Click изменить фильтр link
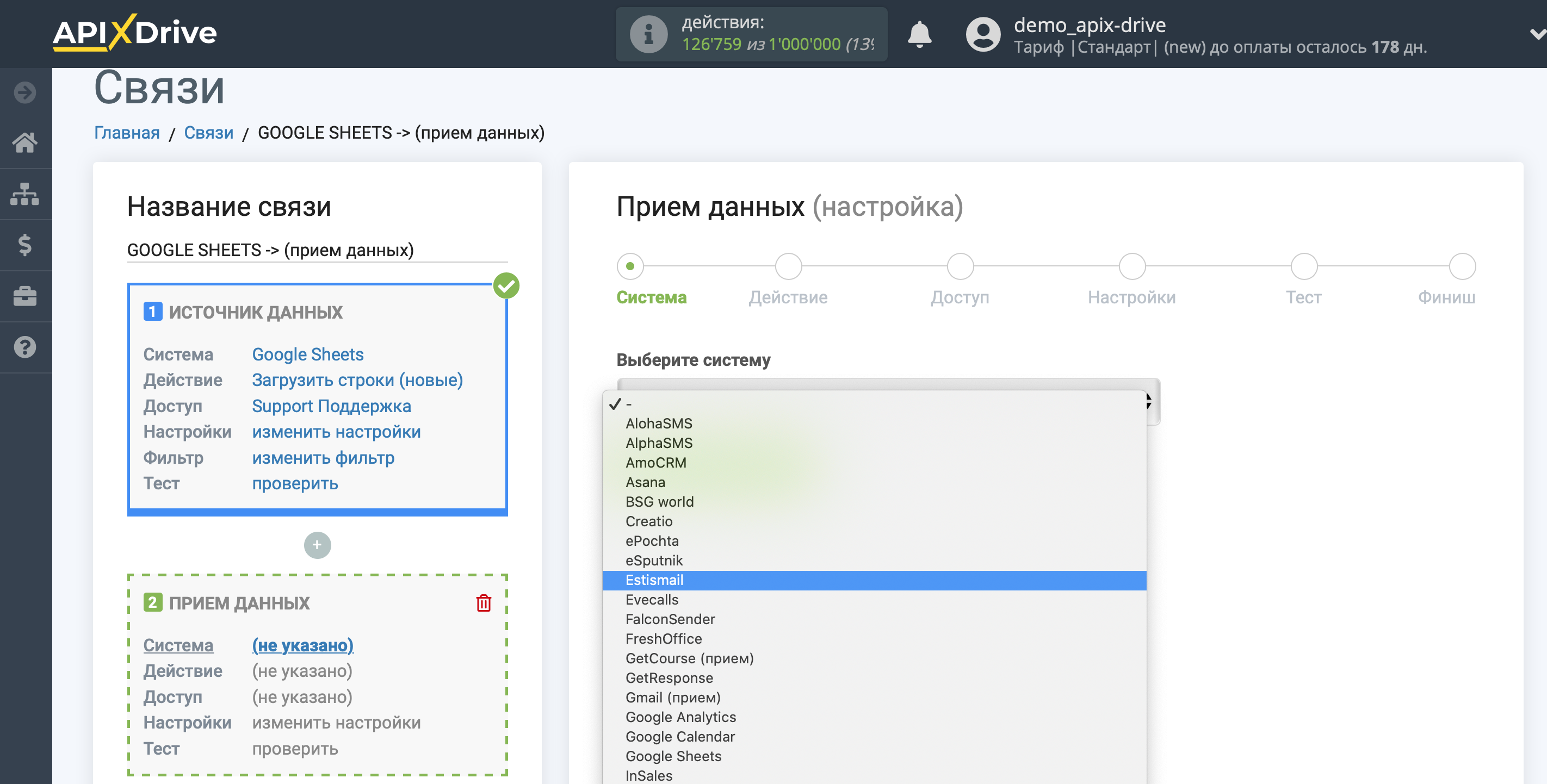1547x784 pixels. (x=323, y=457)
